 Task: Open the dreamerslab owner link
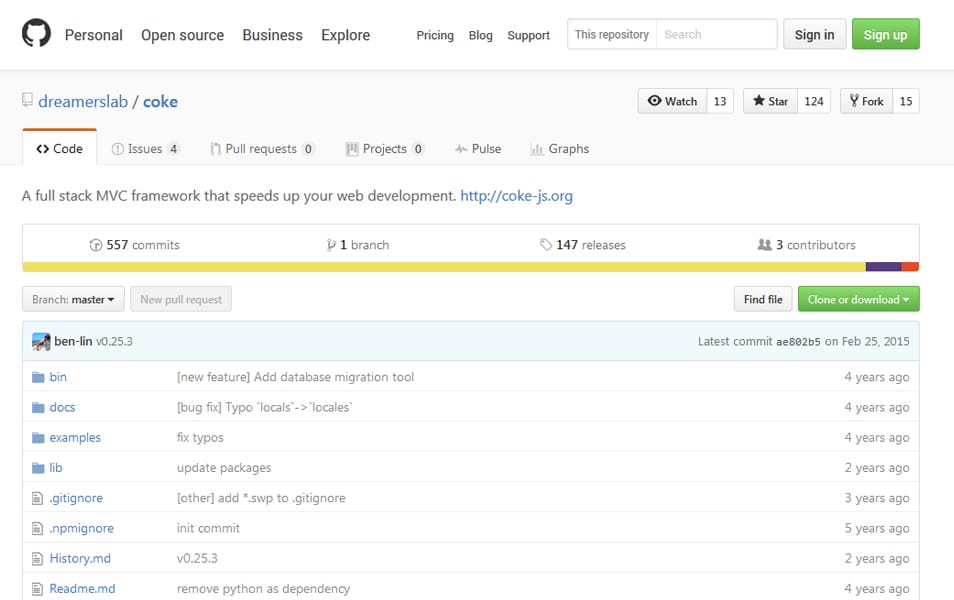coord(83,102)
